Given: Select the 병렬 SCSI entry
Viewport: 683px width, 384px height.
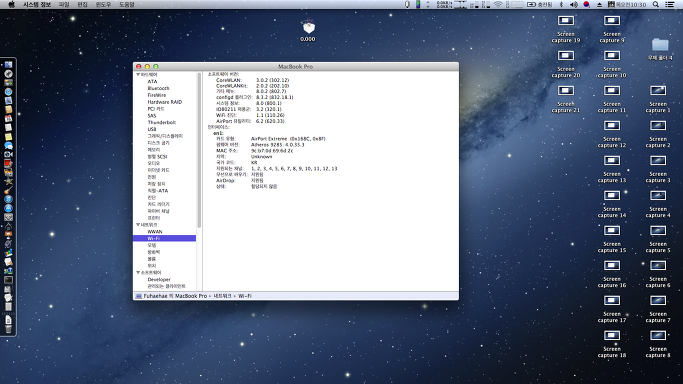Looking at the screenshot, I should (x=157, y=156).
